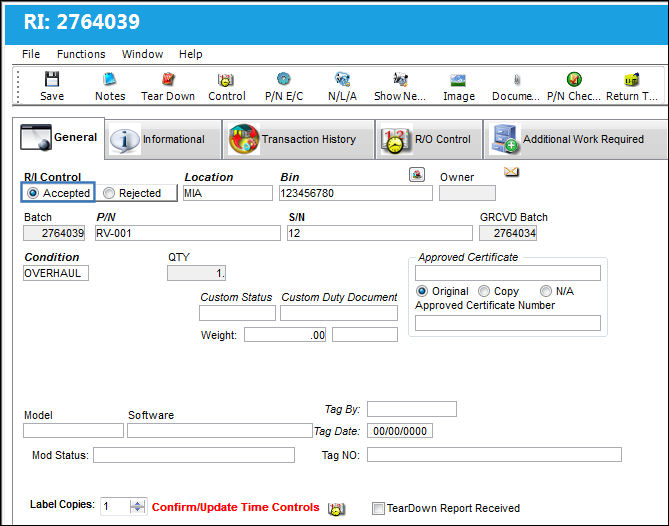Check TearDown Report Received checkbox
Viewport: 669px width, 526px height.
click(378, 509)
